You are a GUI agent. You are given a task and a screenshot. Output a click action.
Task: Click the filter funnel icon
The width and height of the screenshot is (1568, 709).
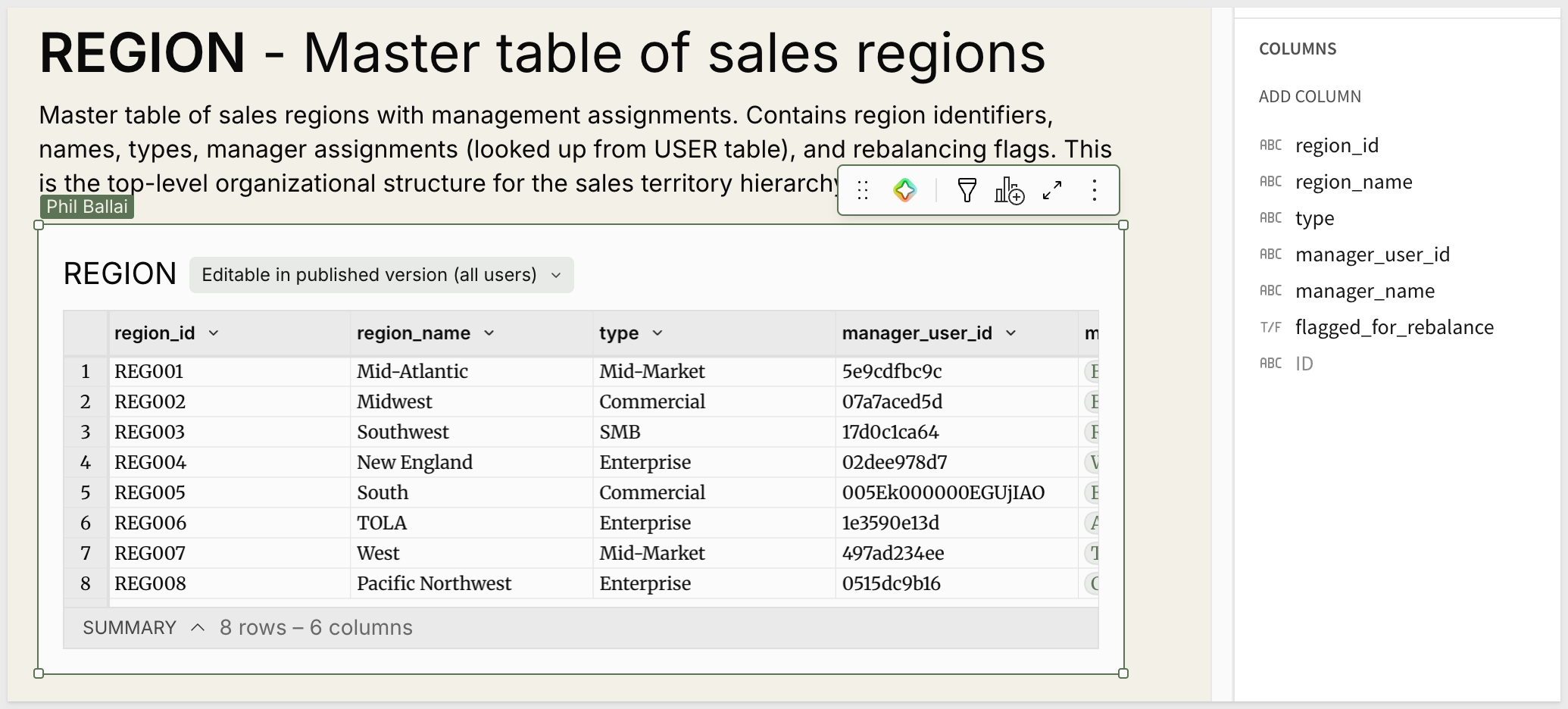click(967, 190)
